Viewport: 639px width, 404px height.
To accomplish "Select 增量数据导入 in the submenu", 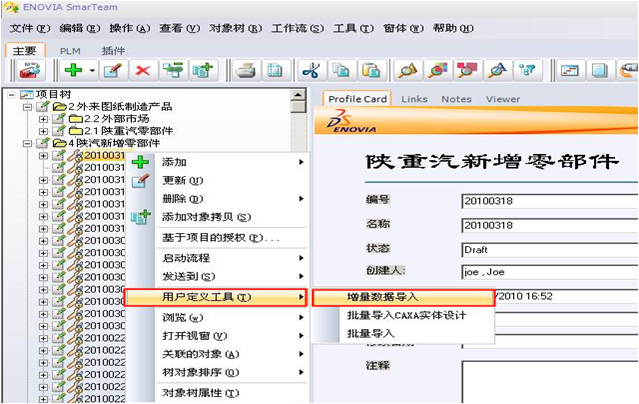I will click(x=403, y=297).
